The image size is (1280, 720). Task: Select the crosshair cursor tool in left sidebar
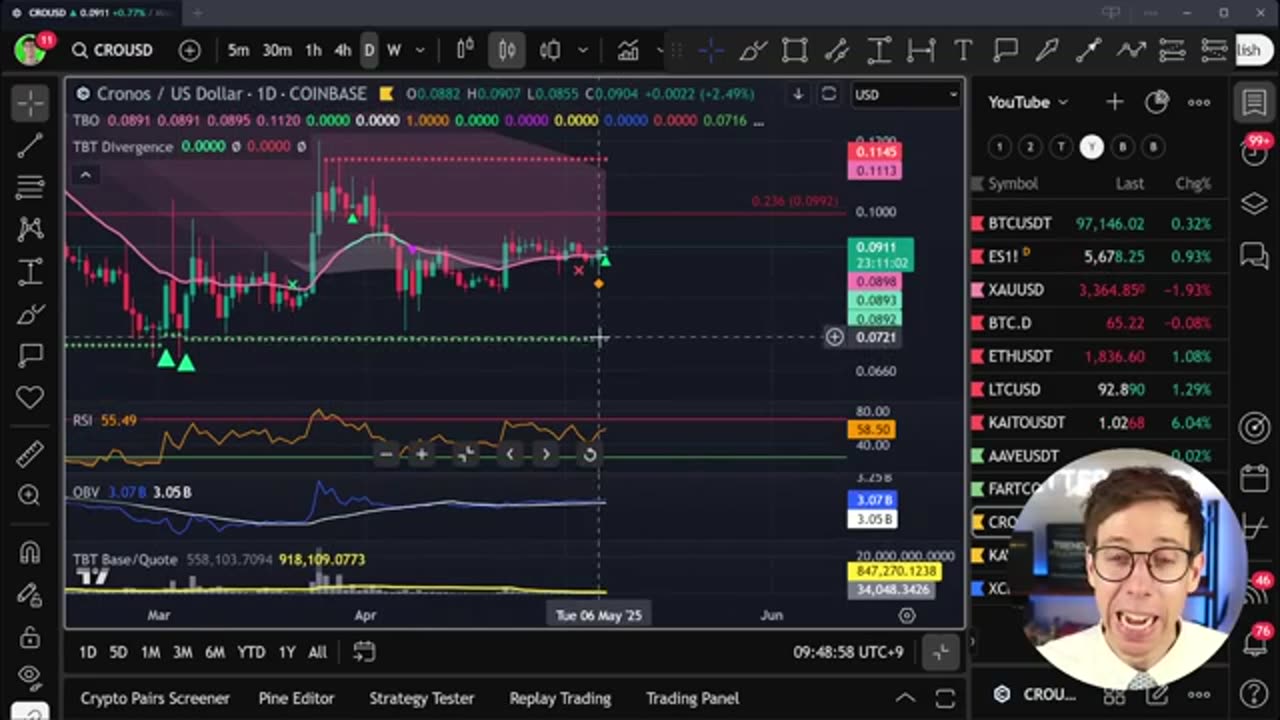(30, 103)
